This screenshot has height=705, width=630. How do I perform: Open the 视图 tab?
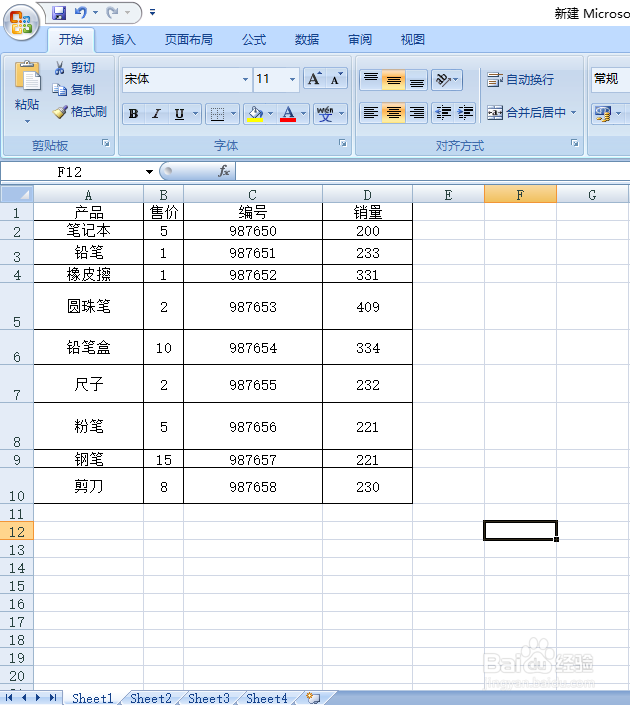tap(413, 40)
